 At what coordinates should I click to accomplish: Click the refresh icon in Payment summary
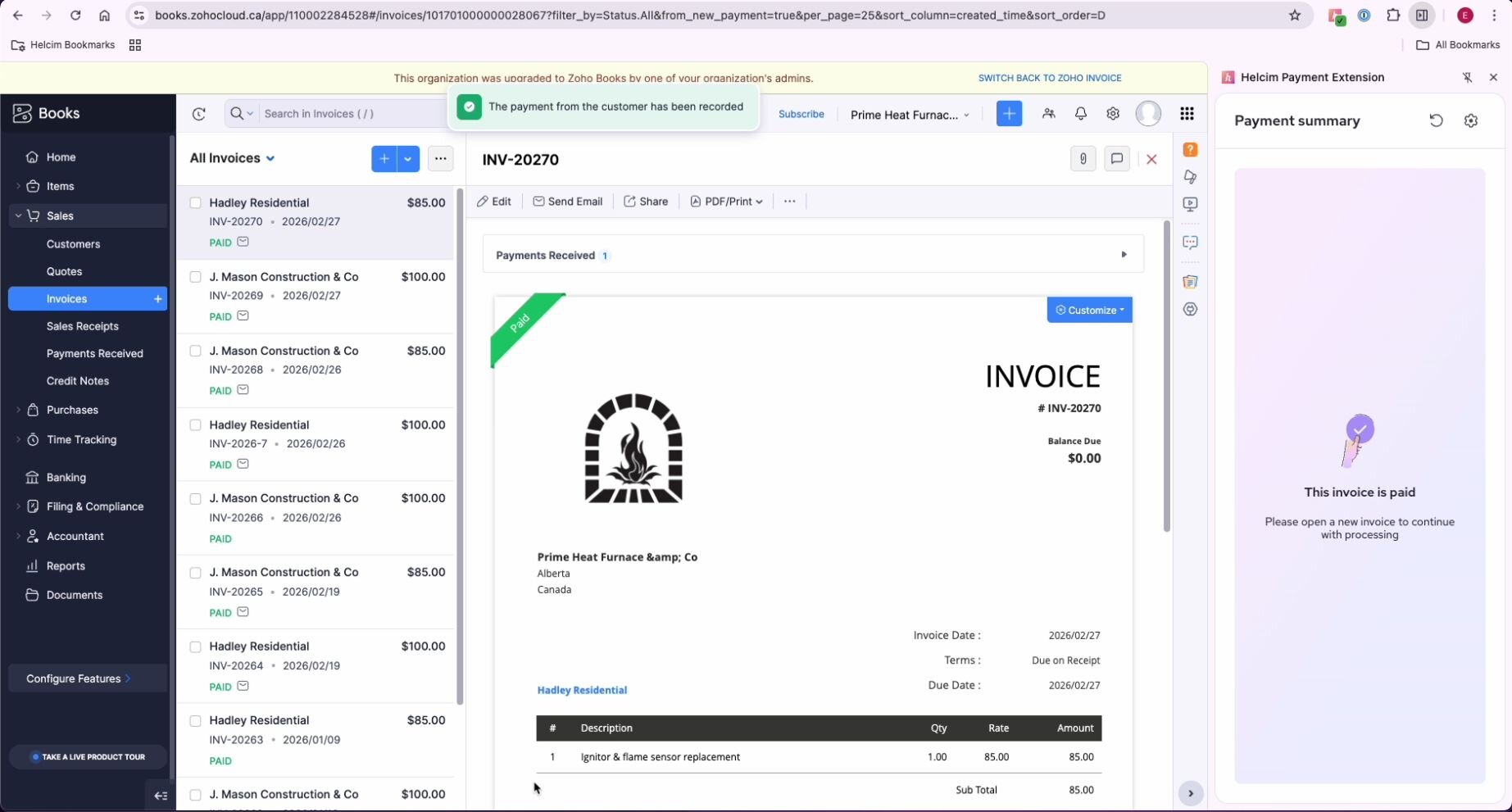pos(1436,120)
